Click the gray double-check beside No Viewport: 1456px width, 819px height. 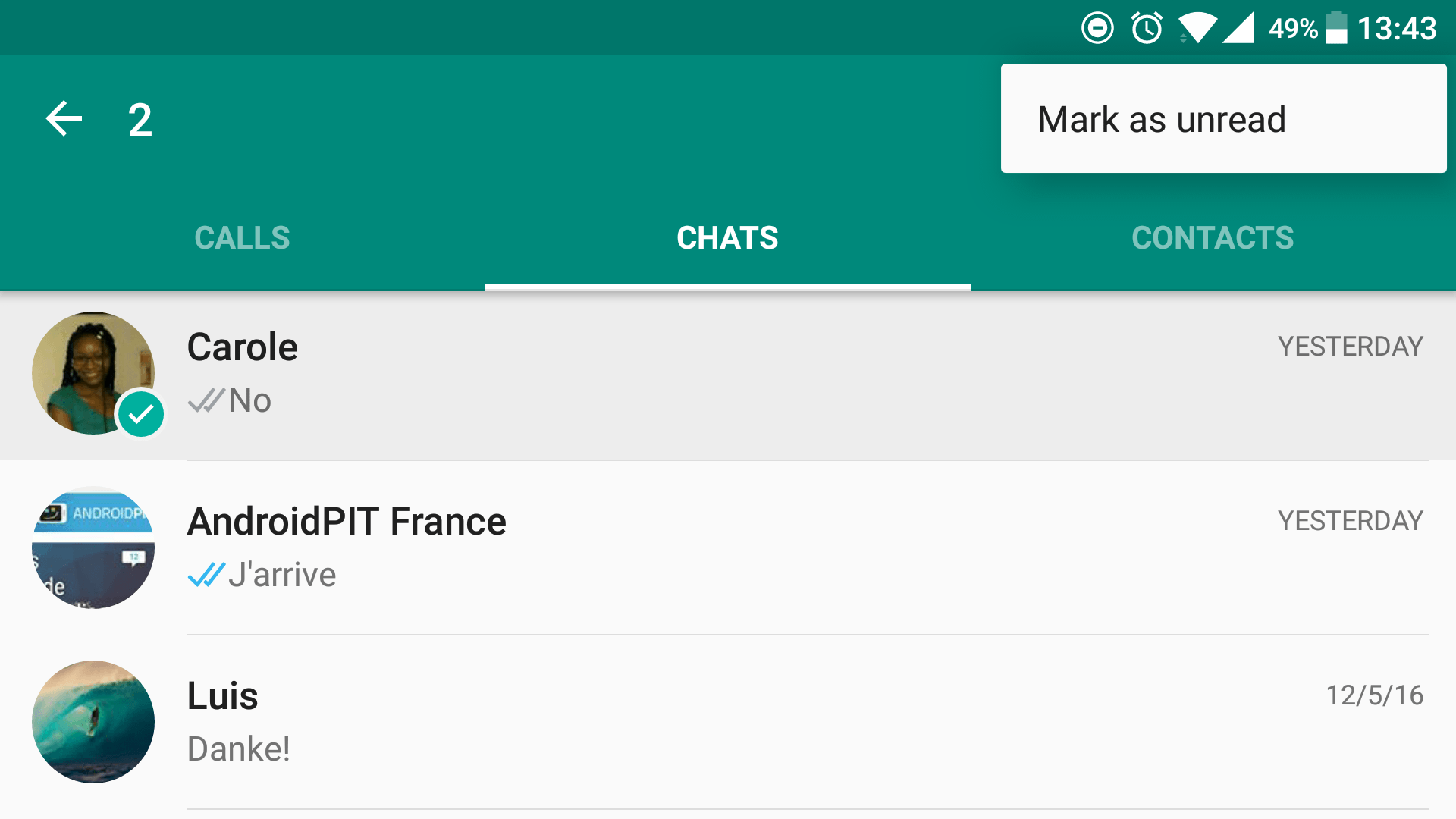203,400
